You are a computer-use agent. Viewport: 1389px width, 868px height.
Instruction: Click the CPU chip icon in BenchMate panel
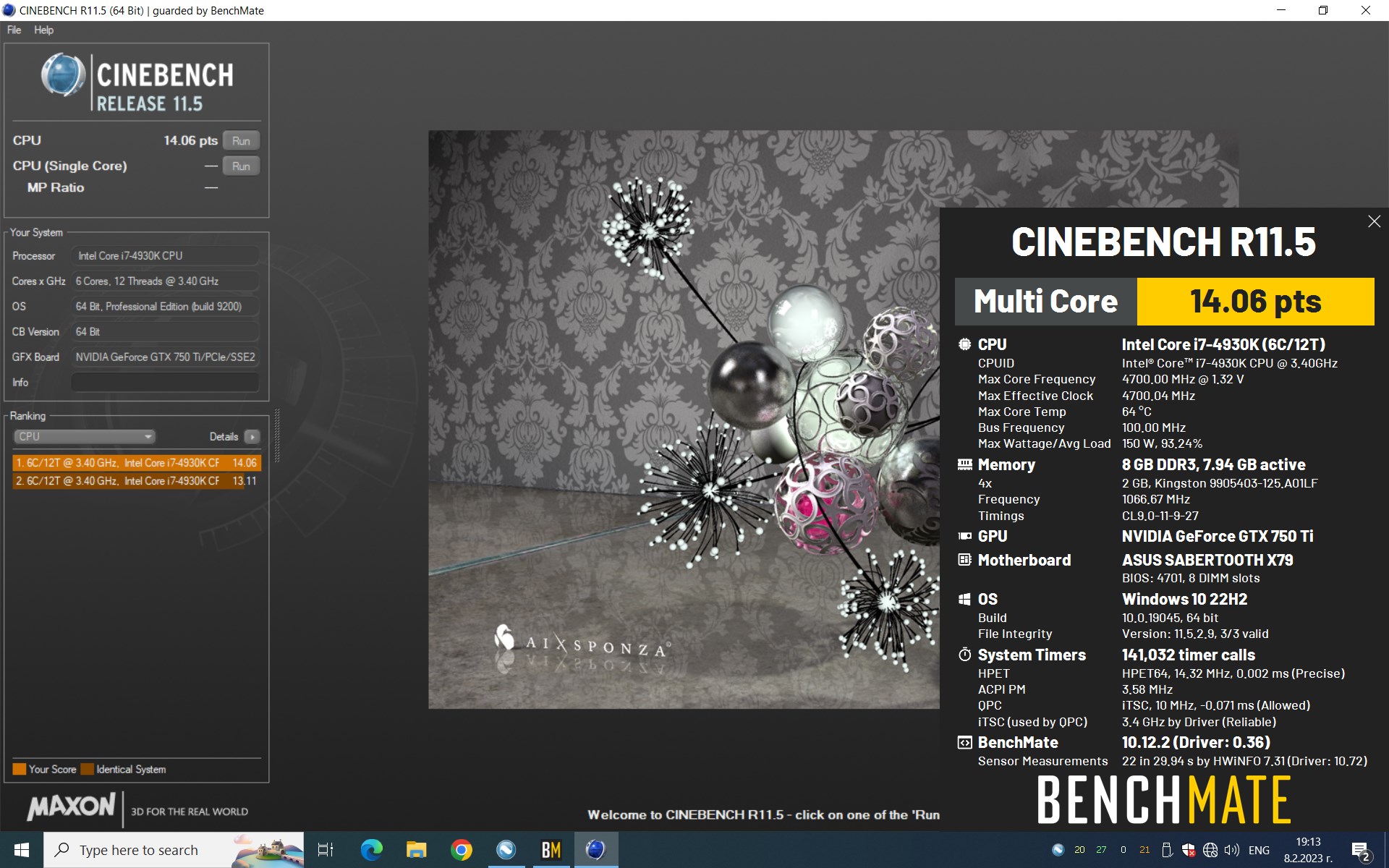pyautogui.click(x=964, y=344)
